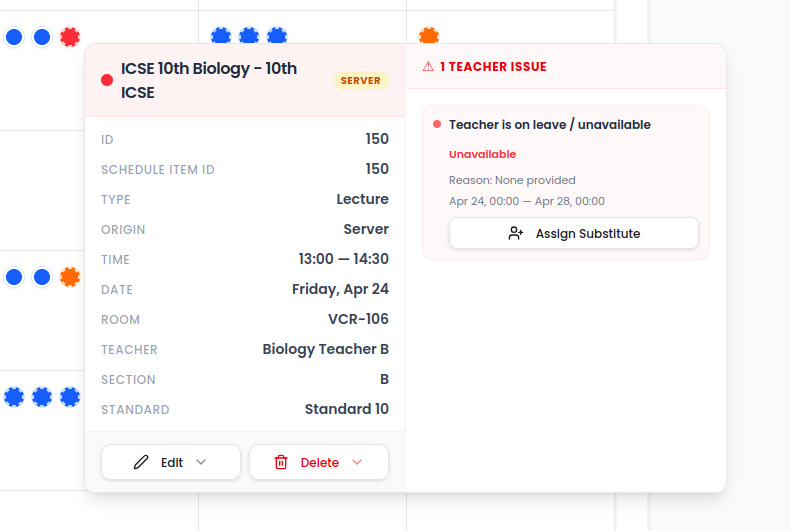Click the orange dashed dot at top of third column
791x531 pixels.
(x=429, y=35)
